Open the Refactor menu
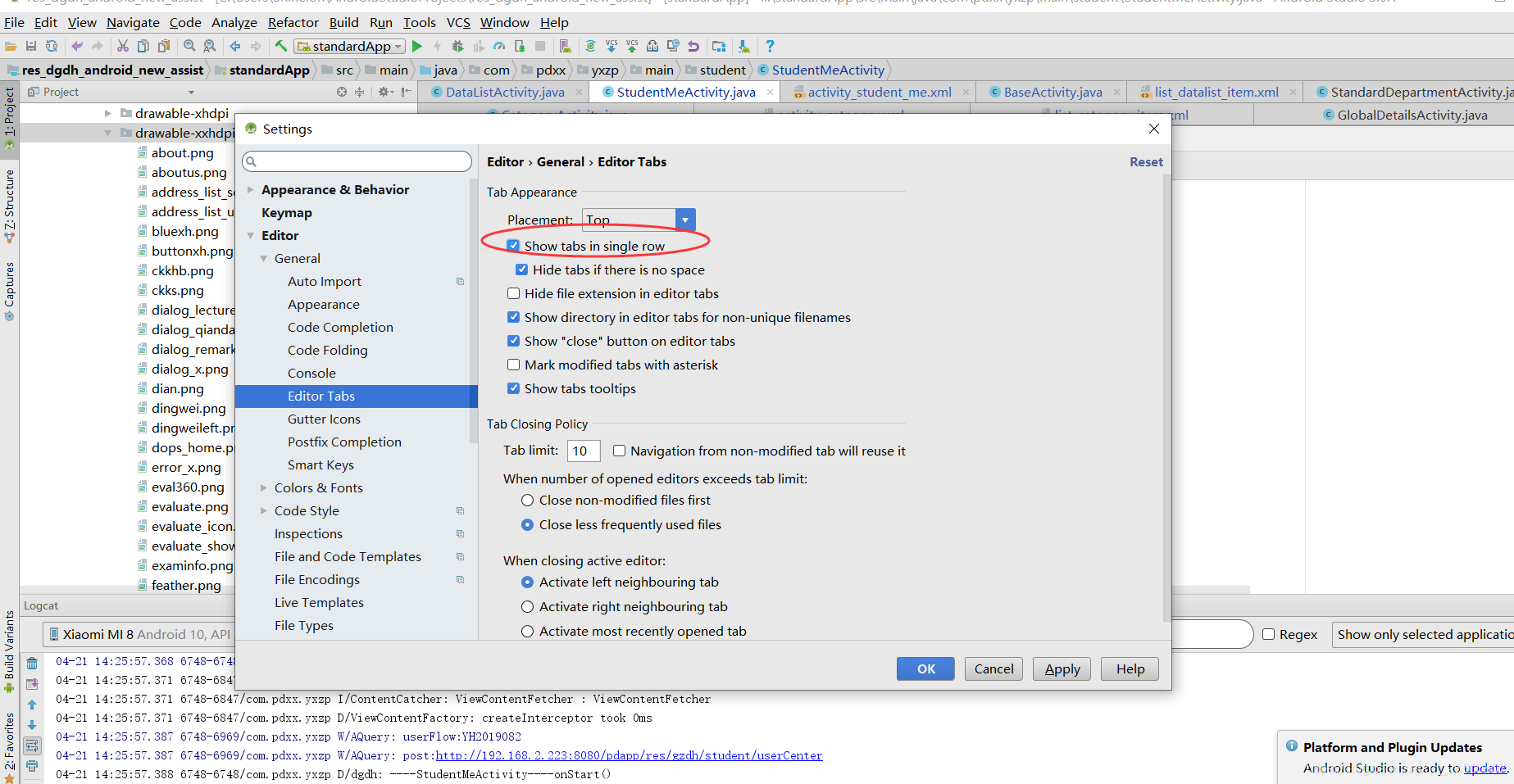Screen dimensions: 1514x784 coord(293,22)
